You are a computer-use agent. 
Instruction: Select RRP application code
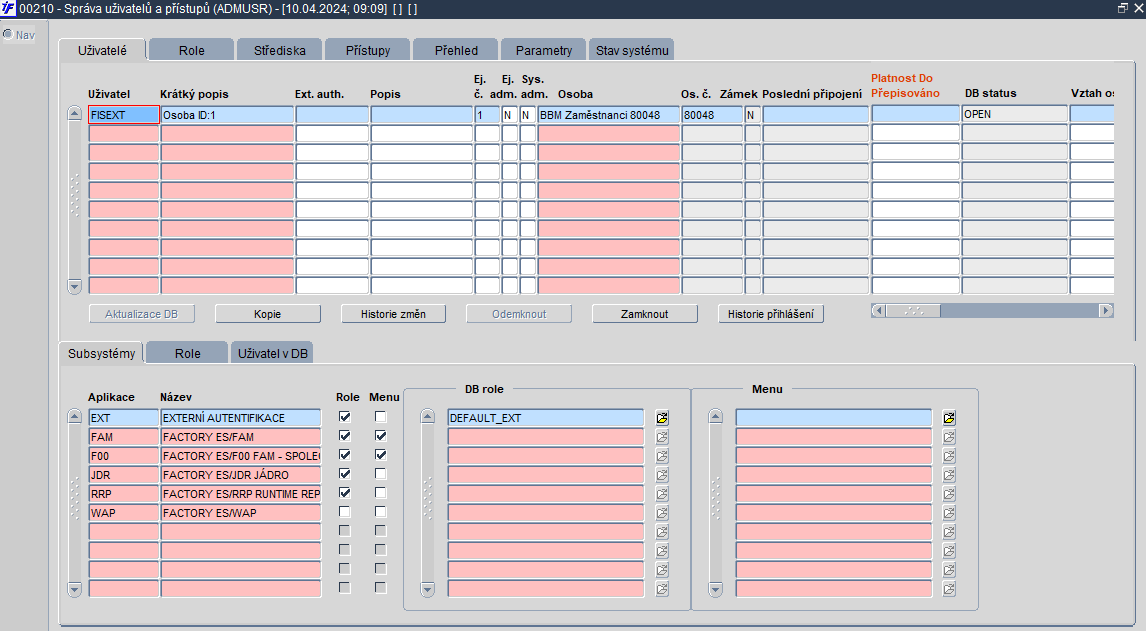[124, 494]
